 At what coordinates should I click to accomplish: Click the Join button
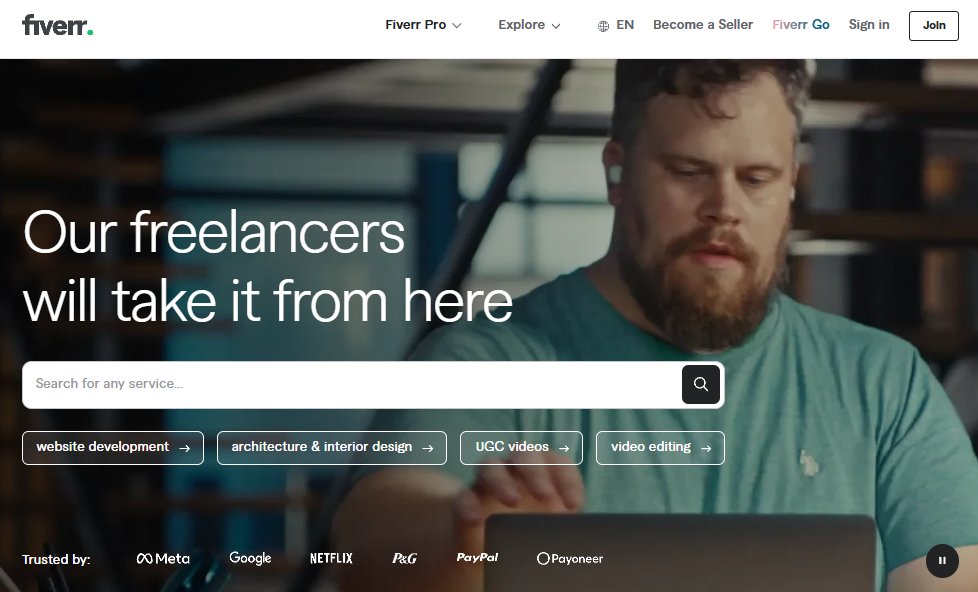(934, 26)
